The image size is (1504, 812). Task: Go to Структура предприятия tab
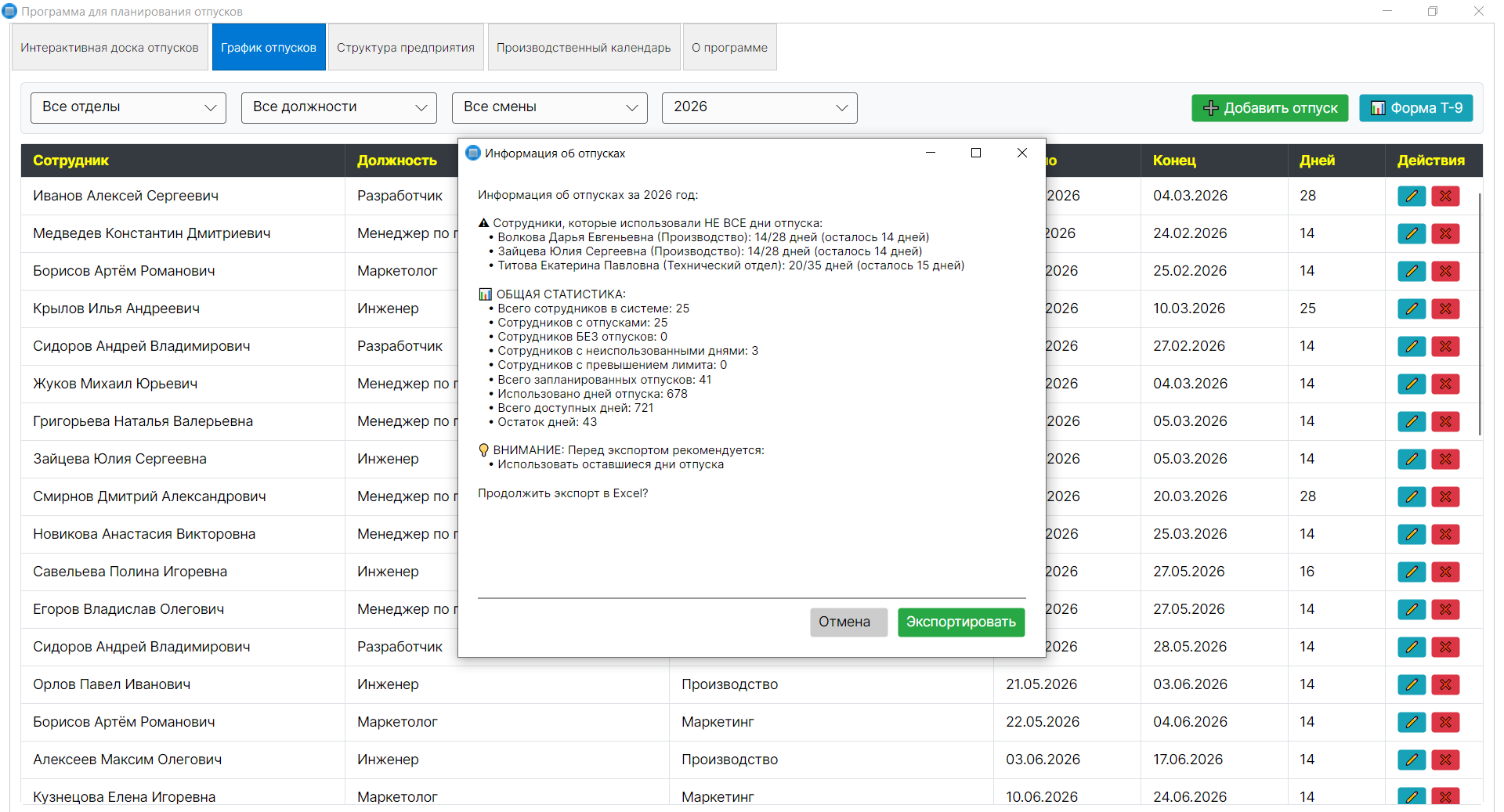[x=406, y=48]
